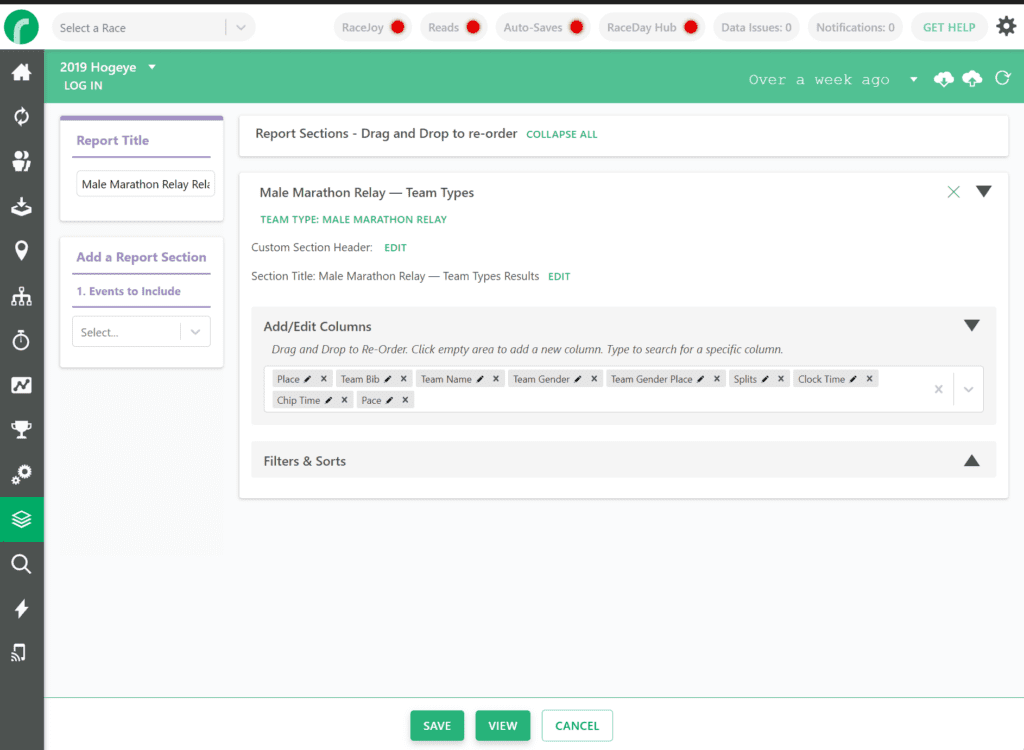Open the Select a Race dropdown
1024x750 pixels.
(153, 27)
